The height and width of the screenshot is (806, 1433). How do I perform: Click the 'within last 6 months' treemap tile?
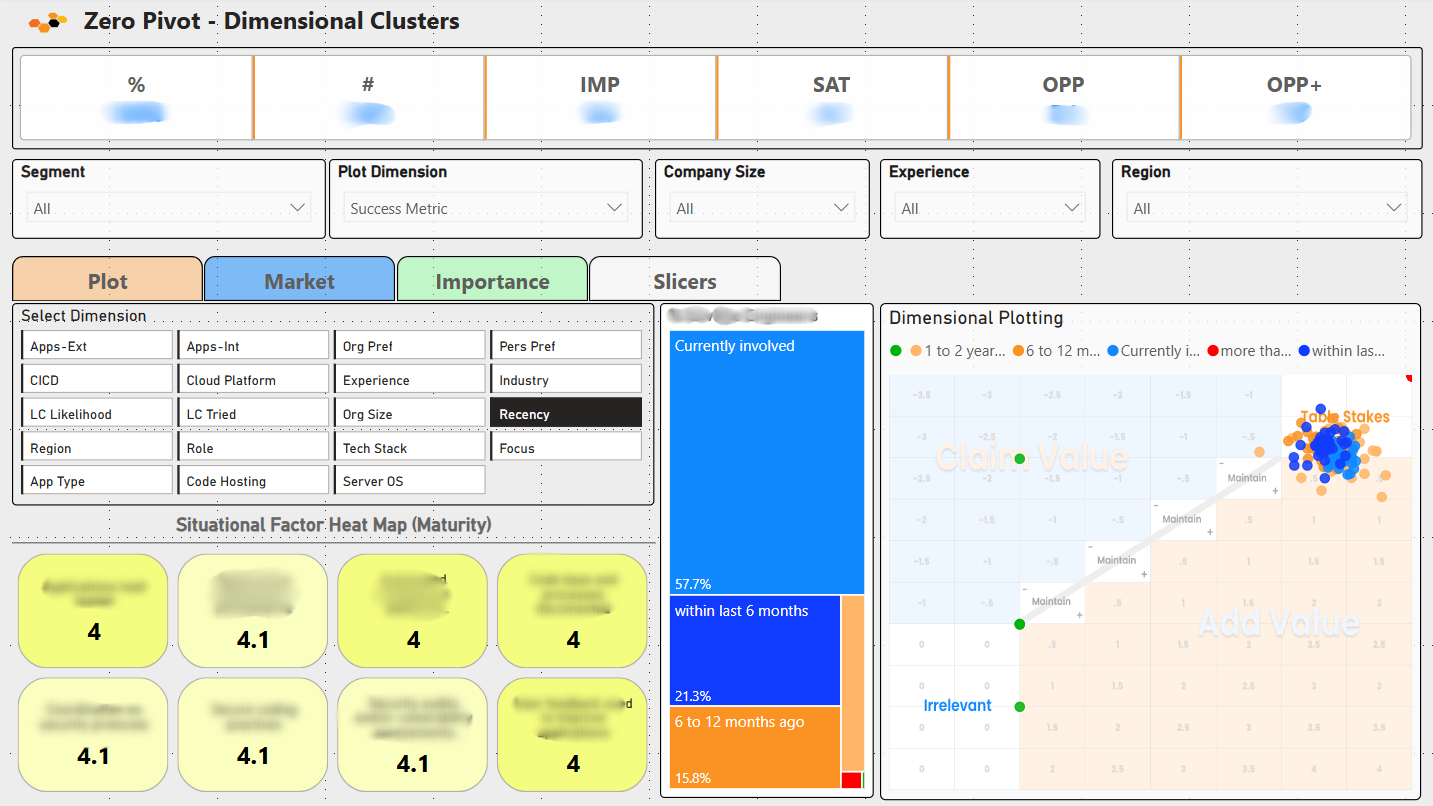pyautogui.click(x=755, y=651)
